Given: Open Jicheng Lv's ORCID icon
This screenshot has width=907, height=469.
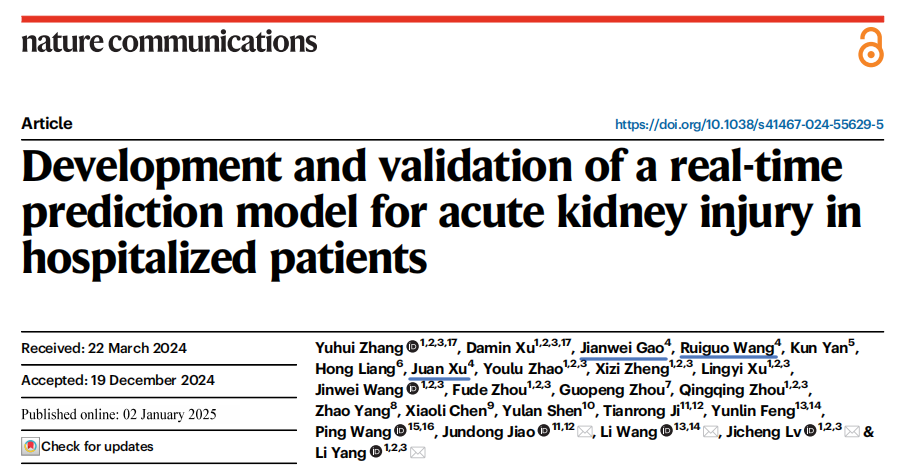Looking at the screenshot, I should tap(810, 431).
